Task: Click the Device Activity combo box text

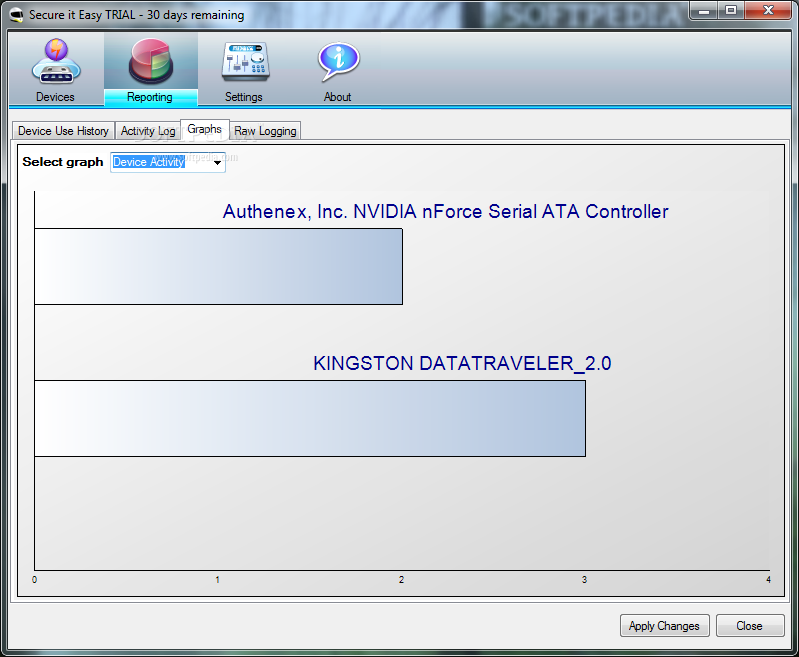Action: pos(148,162)
